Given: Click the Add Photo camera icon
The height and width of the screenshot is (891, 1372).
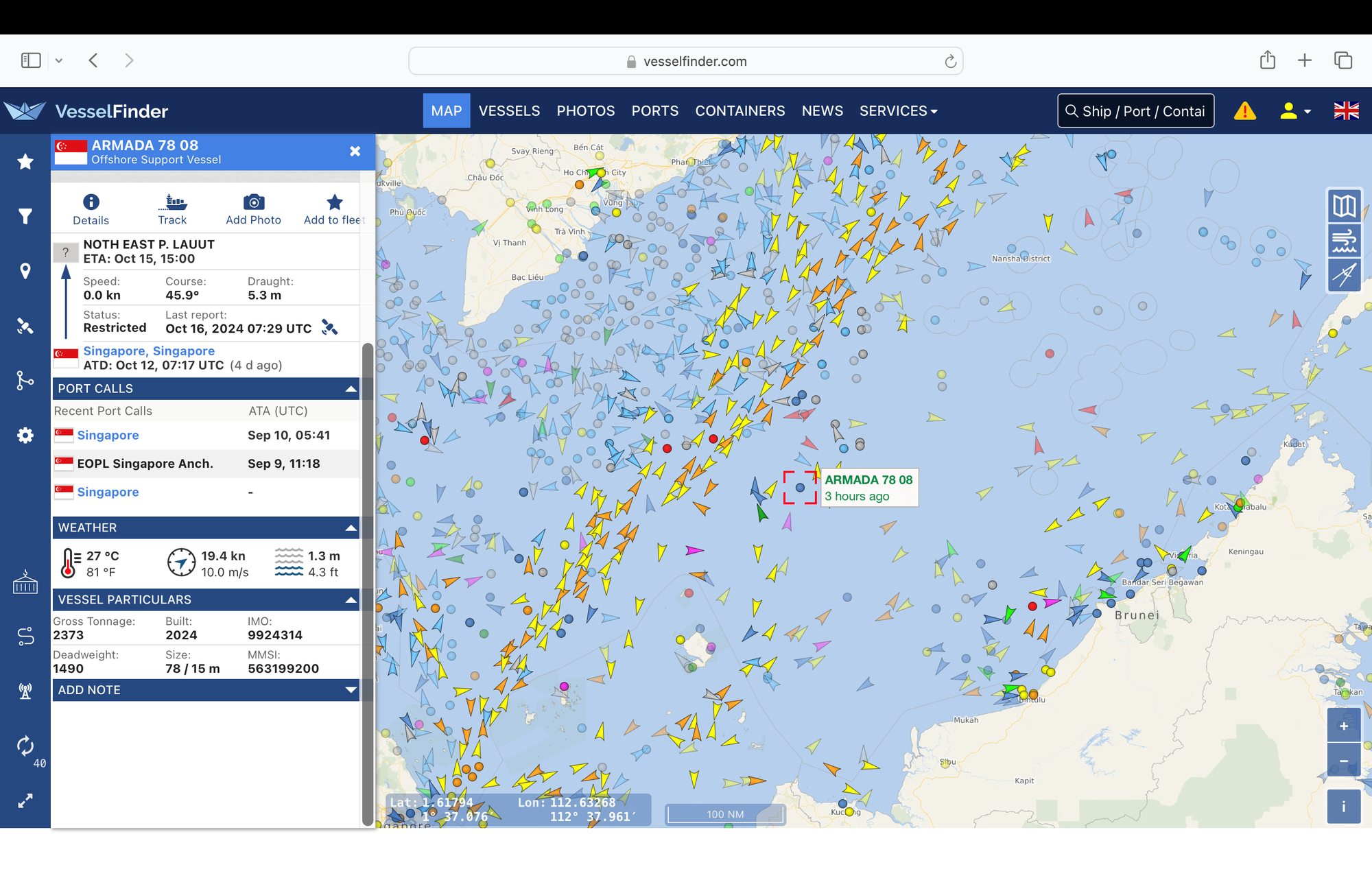Looking at the screenshot, I should coord(253,202).
